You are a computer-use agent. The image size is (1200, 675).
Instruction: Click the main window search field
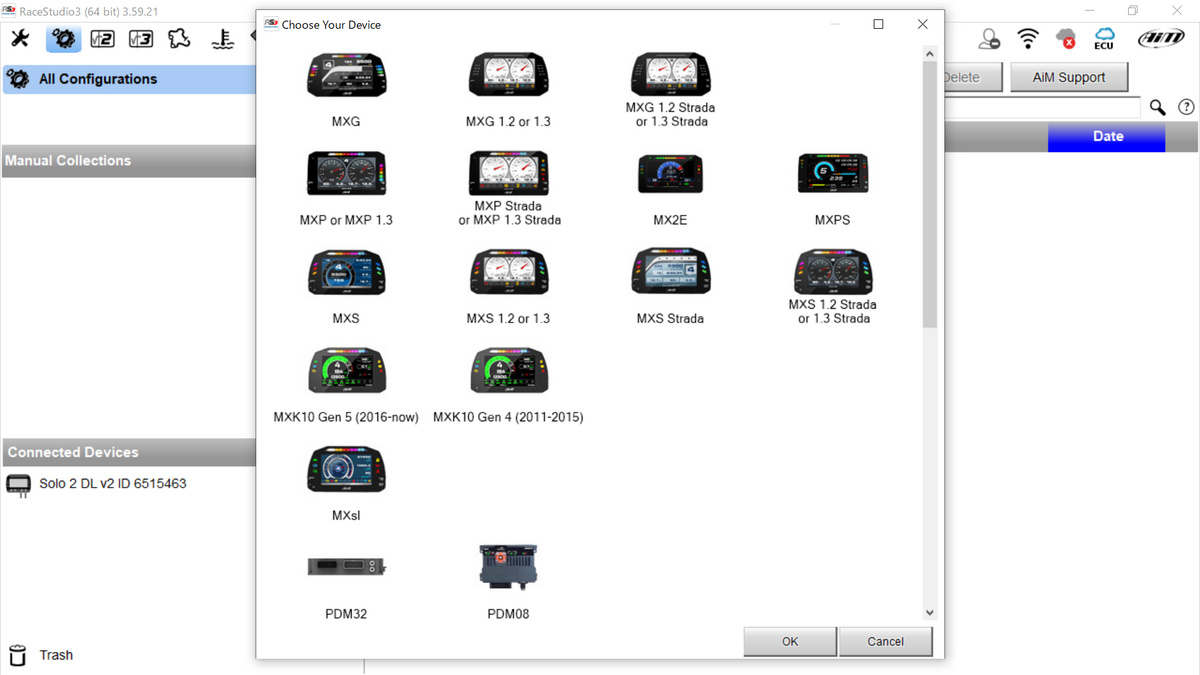(x=1042, y=107)
